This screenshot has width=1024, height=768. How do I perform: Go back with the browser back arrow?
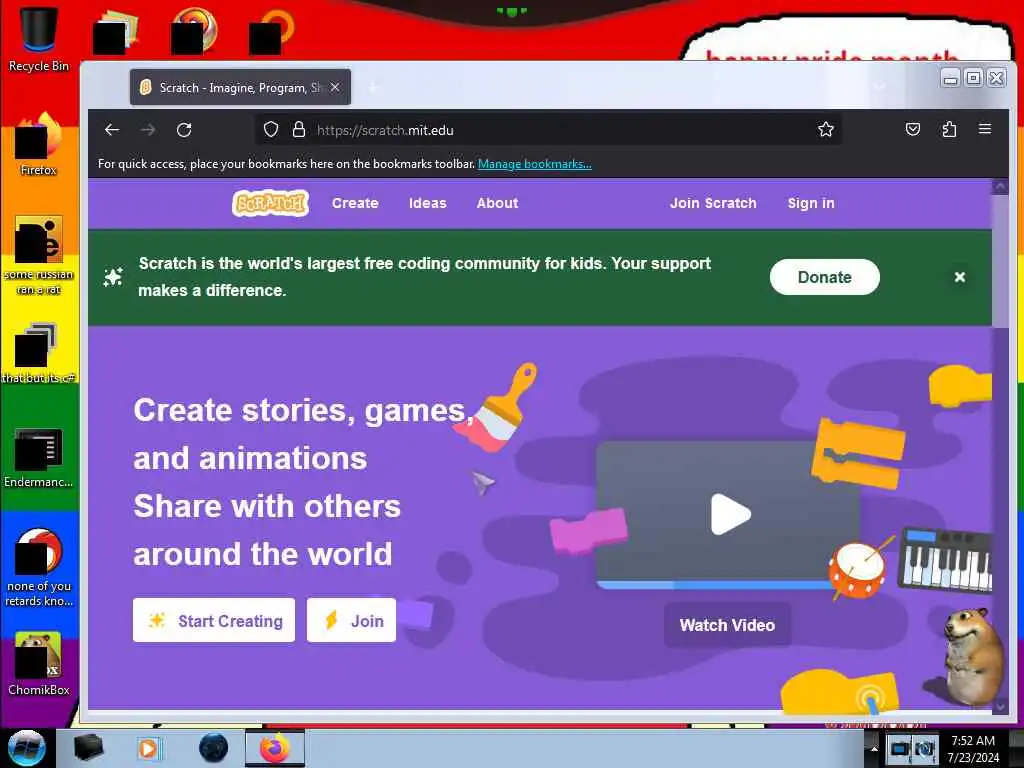coord(112,129)
